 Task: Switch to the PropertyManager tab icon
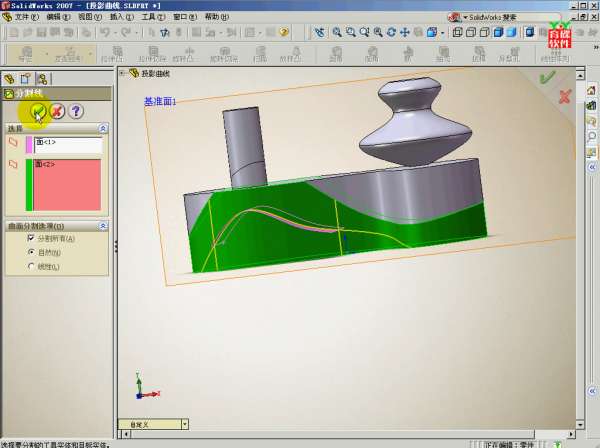[x=27, y=78]
